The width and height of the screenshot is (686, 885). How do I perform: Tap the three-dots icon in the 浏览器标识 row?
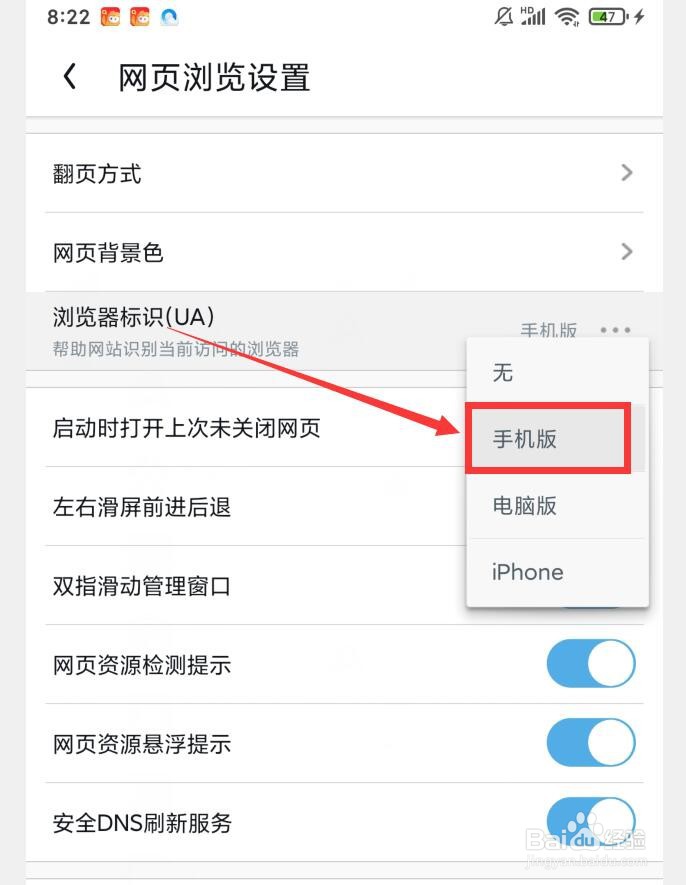tap(615, 330)
